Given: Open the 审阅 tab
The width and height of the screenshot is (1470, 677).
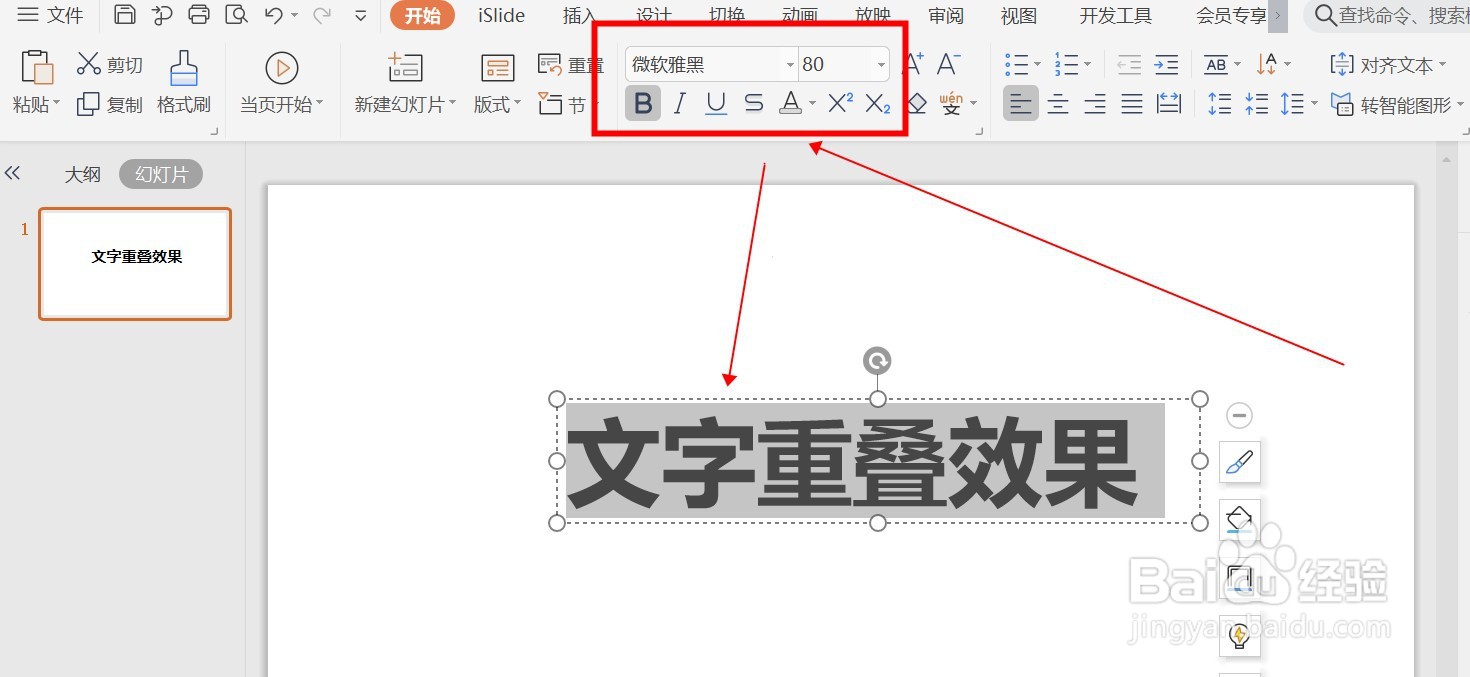Looking at the screenshot, I should (x=945, y=15).
